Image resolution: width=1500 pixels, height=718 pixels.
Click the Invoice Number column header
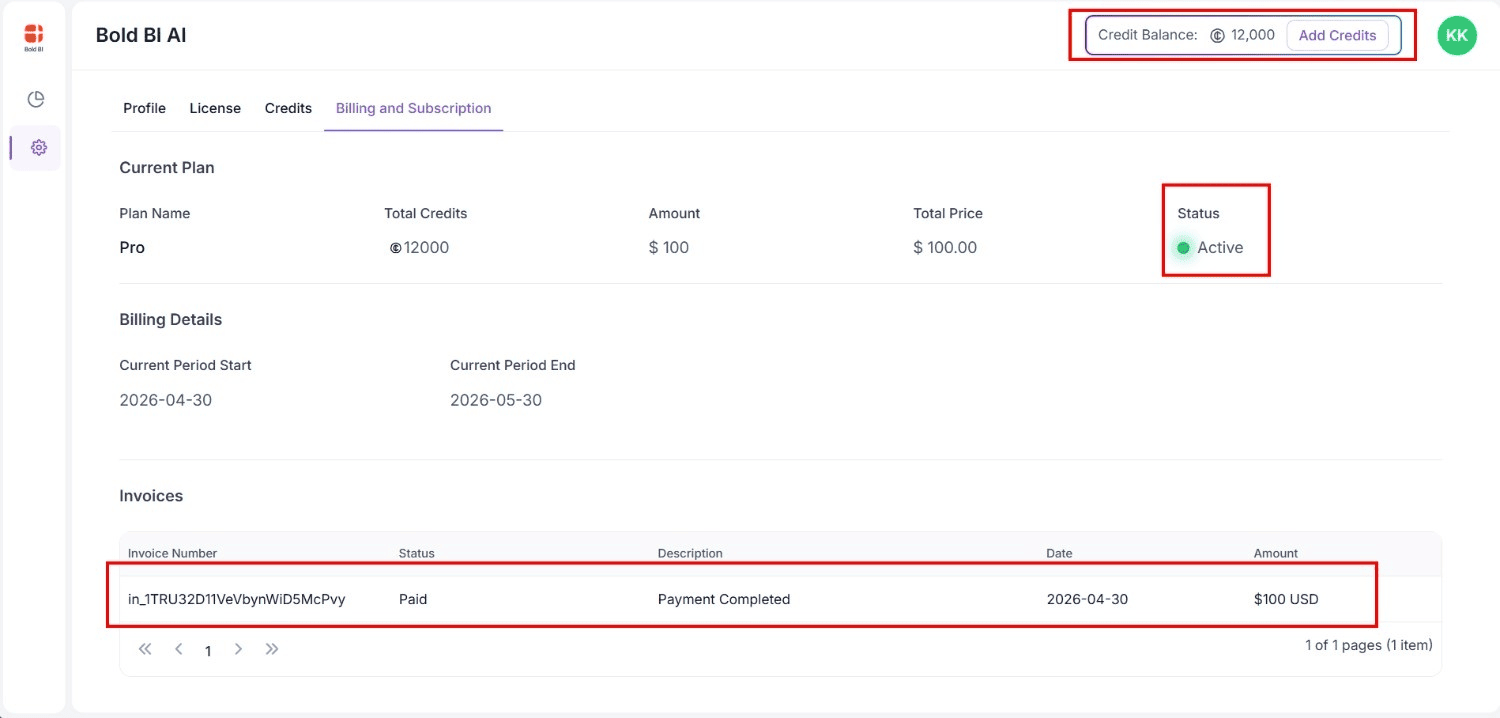tap(172, 553)
